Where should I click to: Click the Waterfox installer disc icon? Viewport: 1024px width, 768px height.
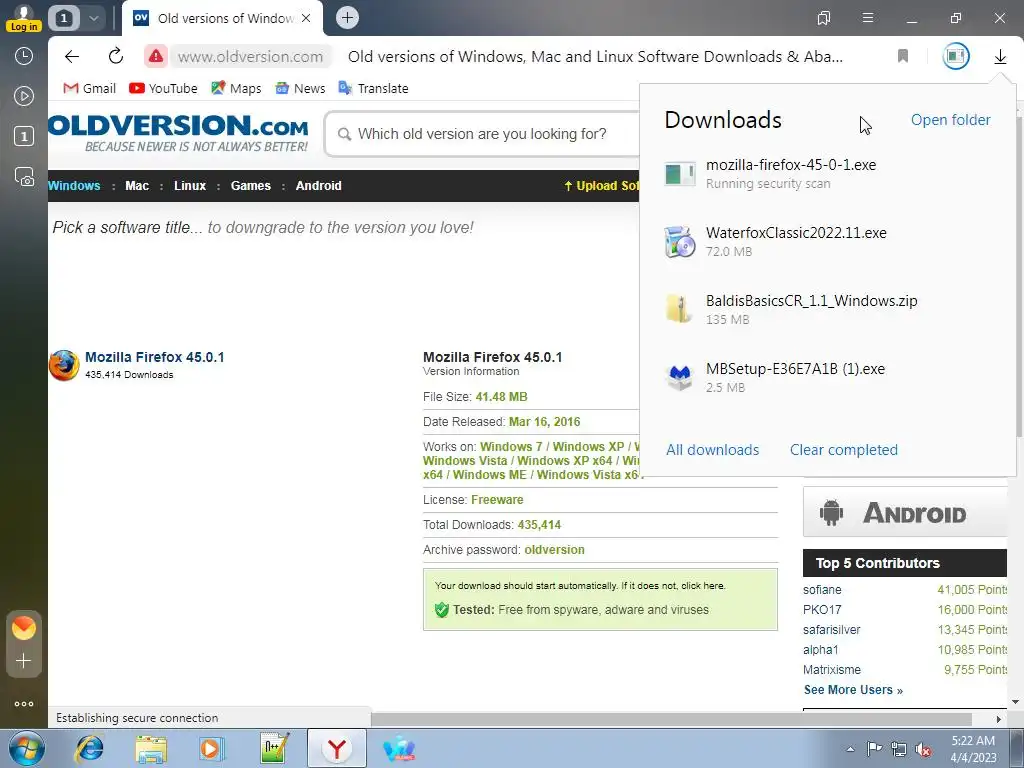(x=679, y=242)
